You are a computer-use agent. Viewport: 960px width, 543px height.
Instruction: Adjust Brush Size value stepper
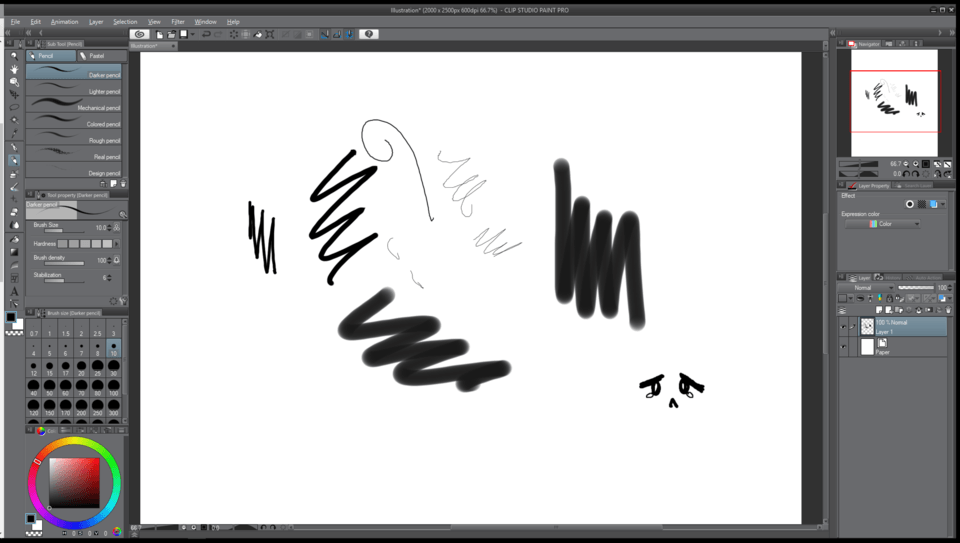coord(109,227)
